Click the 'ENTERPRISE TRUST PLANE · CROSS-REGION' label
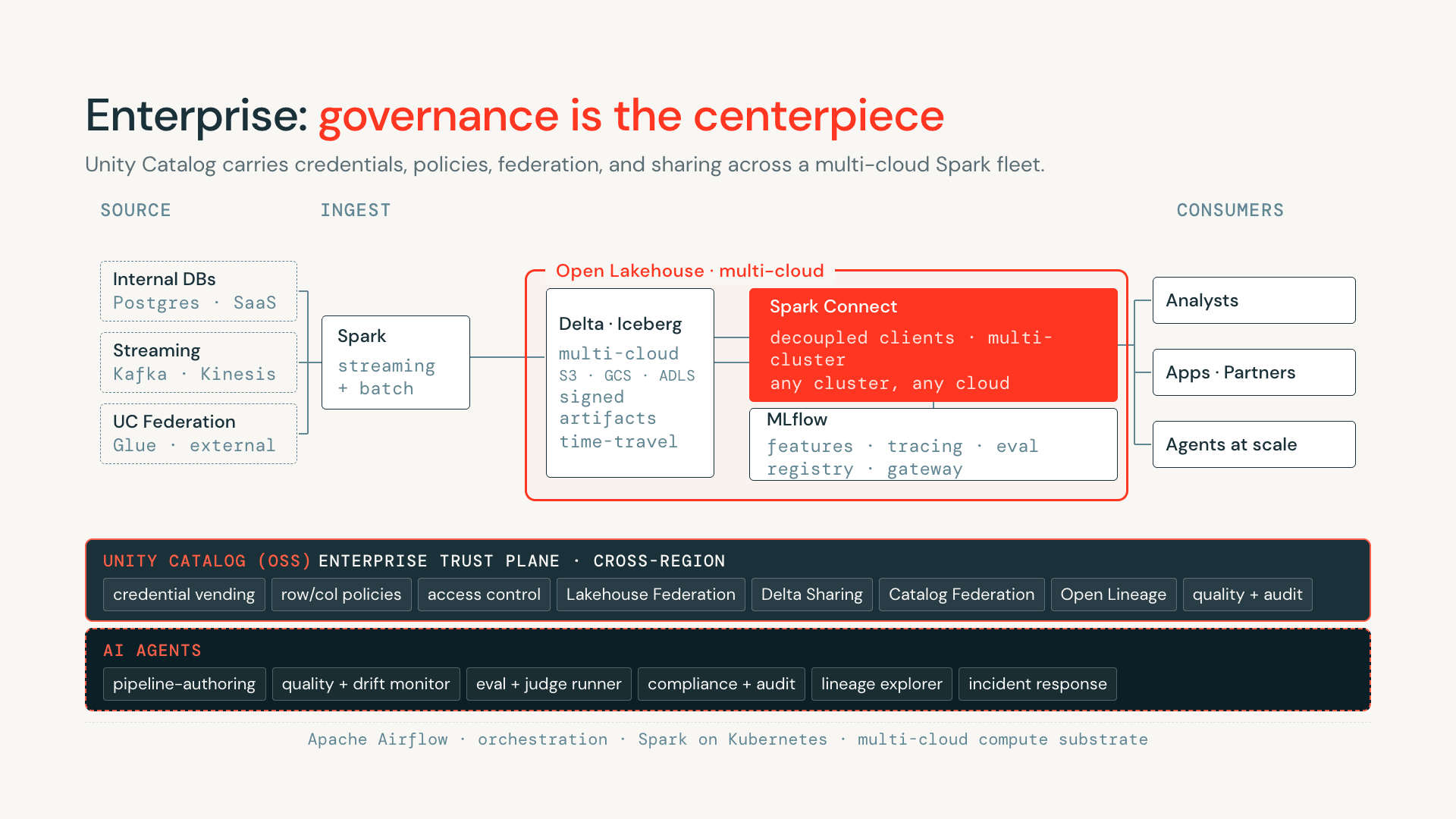The height and width of the screenshot is (819, 1456). point(522,561)
